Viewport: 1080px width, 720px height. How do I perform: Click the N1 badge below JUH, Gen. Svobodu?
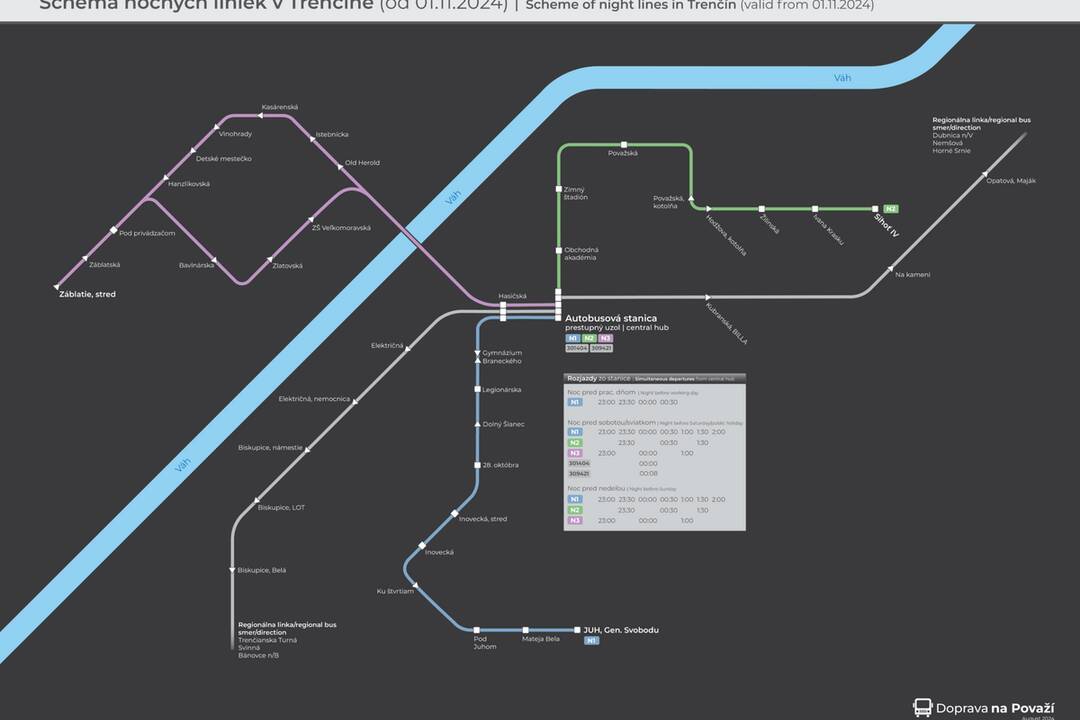[x=592, y=640]
